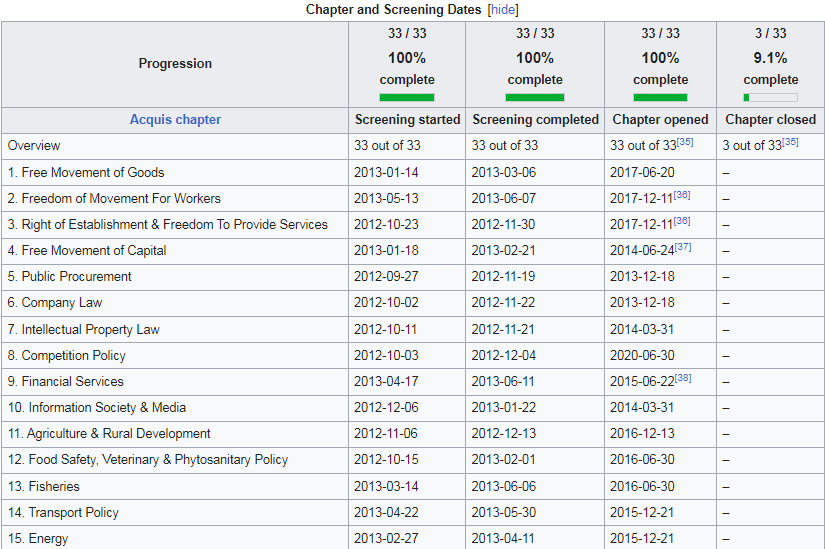Select Energy screening start date 2013-02-27
Viewport: 825px width, 549px height.
point(386,538)
